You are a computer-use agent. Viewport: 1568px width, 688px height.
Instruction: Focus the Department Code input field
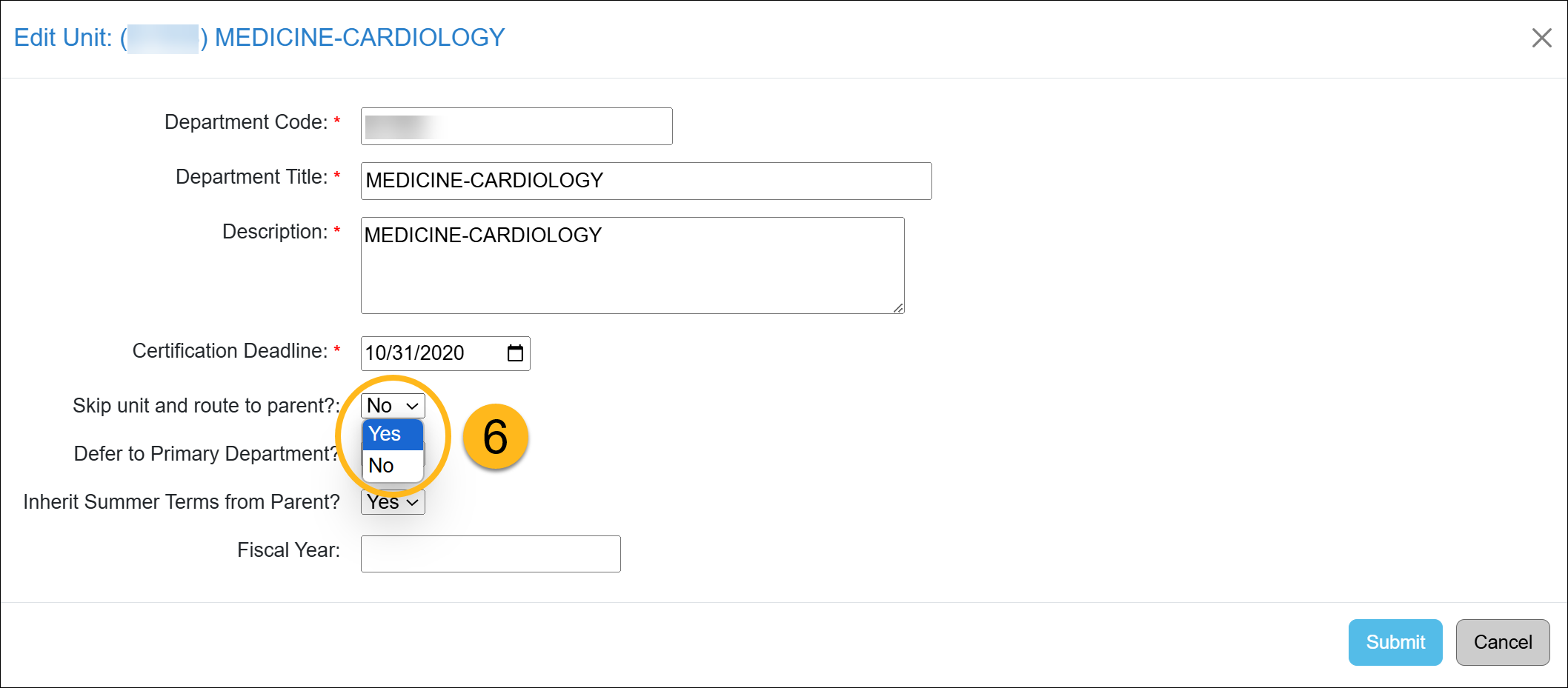coord(516,127)
